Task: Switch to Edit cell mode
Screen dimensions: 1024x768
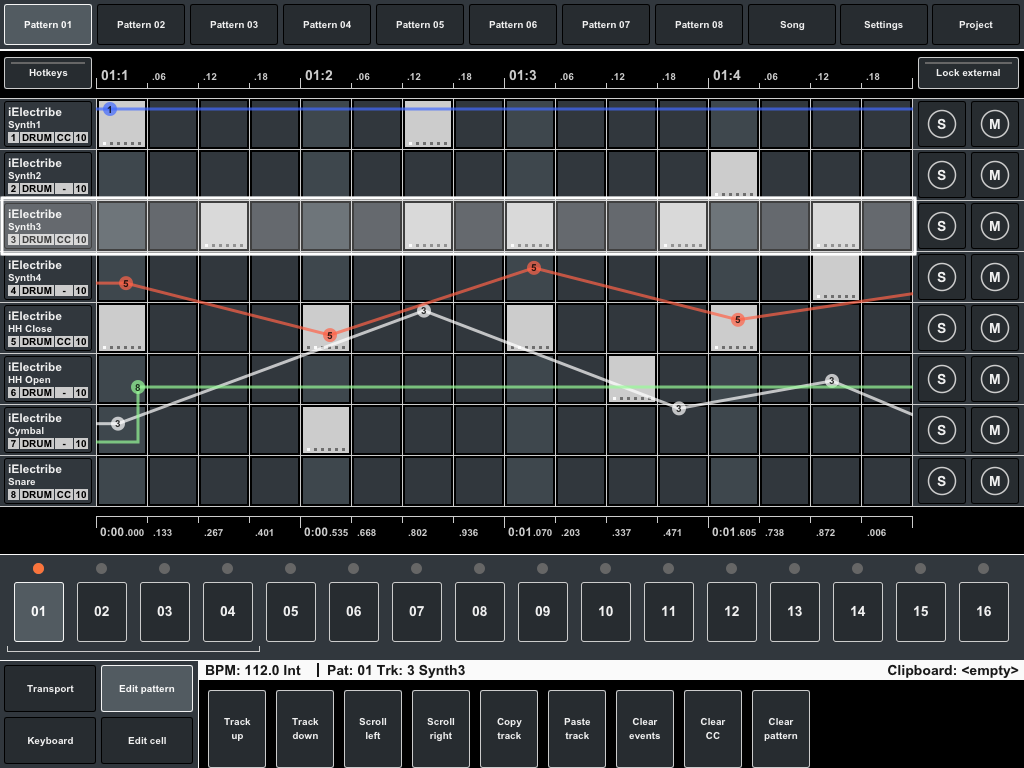Action: pyautogui.click(x=146, y=740)
